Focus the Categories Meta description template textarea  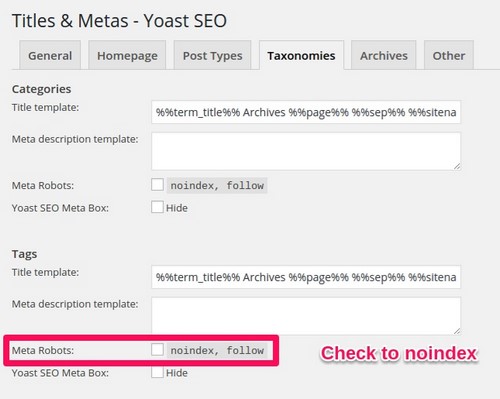(x=306, y=151)
